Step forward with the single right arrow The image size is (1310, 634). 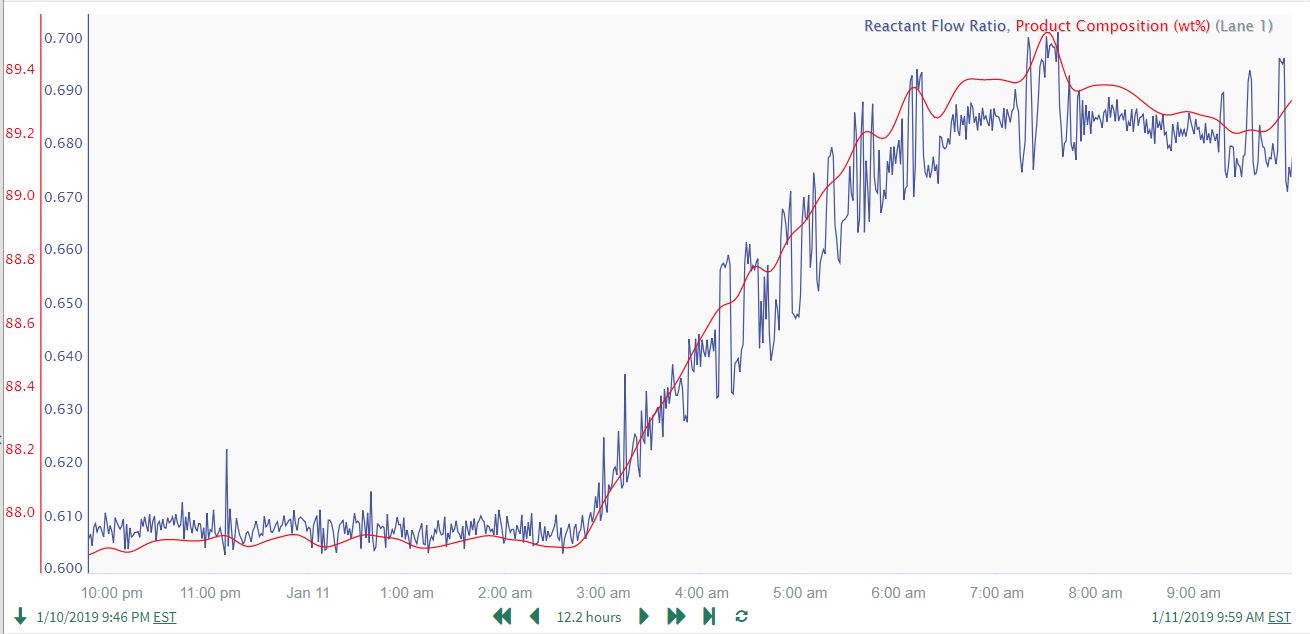[x=644, y=616]
